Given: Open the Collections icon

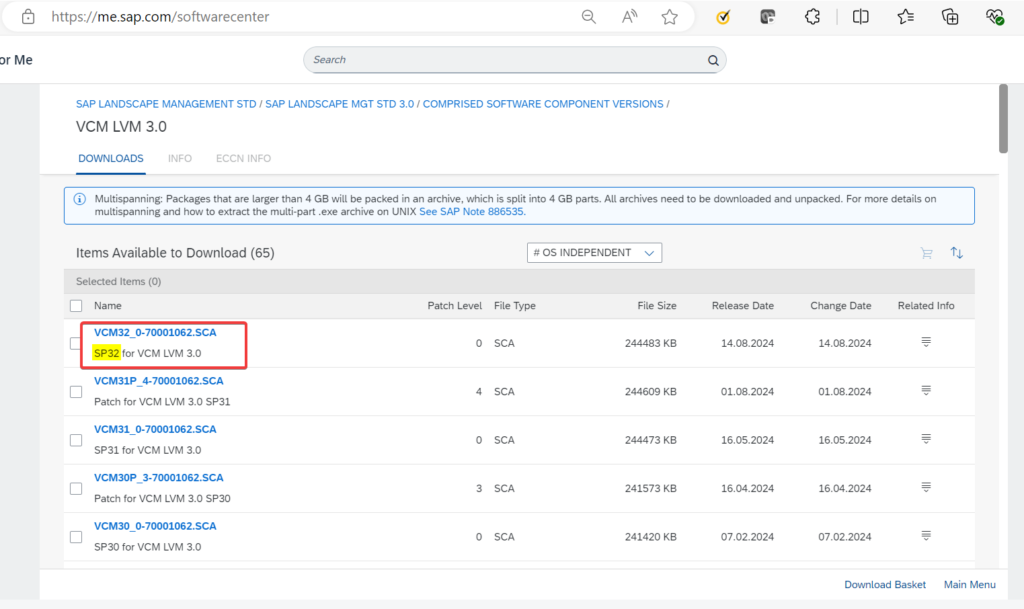Looking at the screenshot, I should (950, 17).
